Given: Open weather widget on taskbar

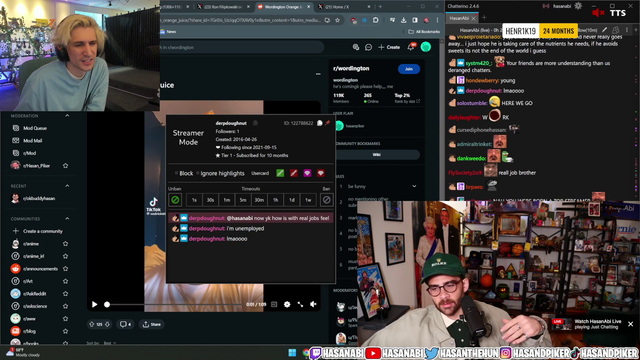Looking at the screenshot, I should tap(22, 353).
